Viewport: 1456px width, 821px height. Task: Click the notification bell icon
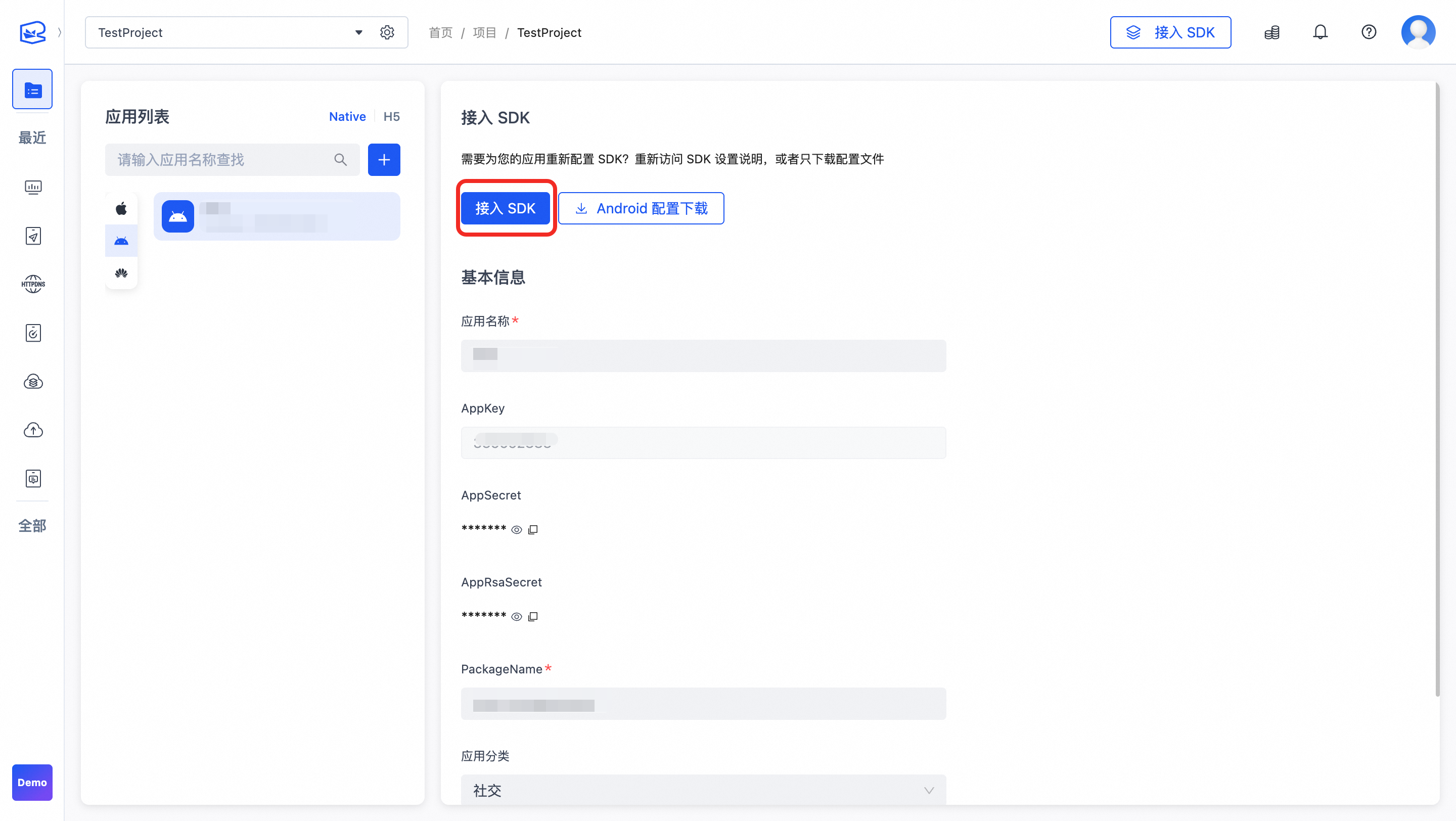pos(1320,32)
